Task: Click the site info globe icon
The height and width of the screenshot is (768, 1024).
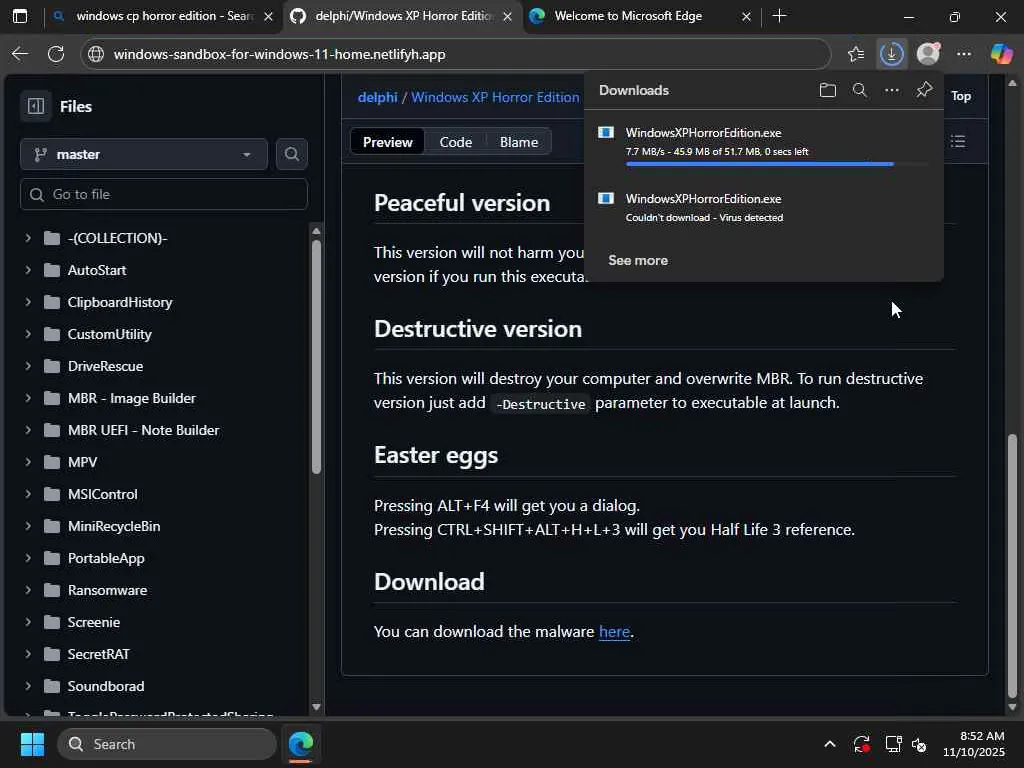Action: [x=96, y=54]
